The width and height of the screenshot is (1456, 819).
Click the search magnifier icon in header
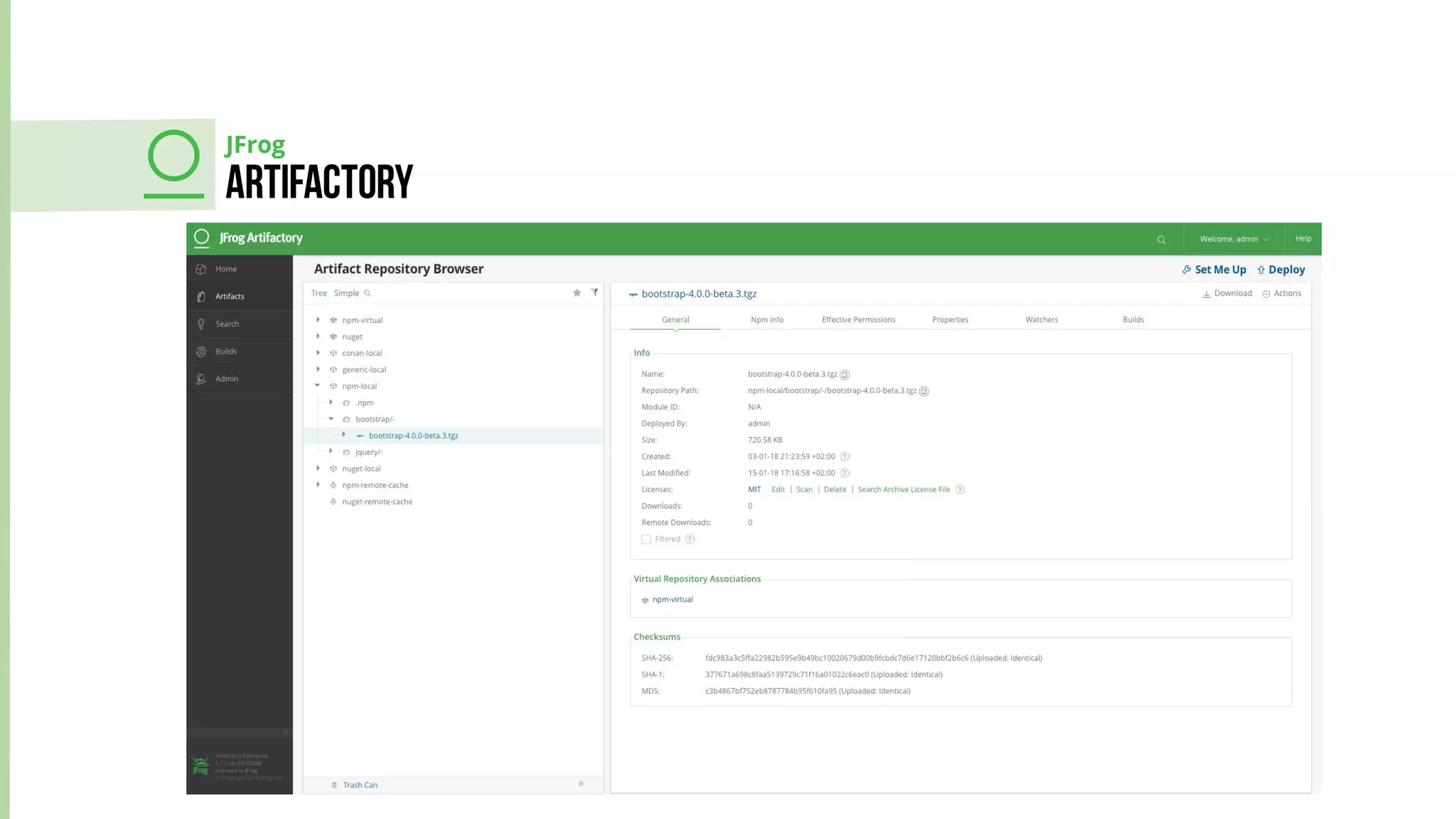[1161, 240]
